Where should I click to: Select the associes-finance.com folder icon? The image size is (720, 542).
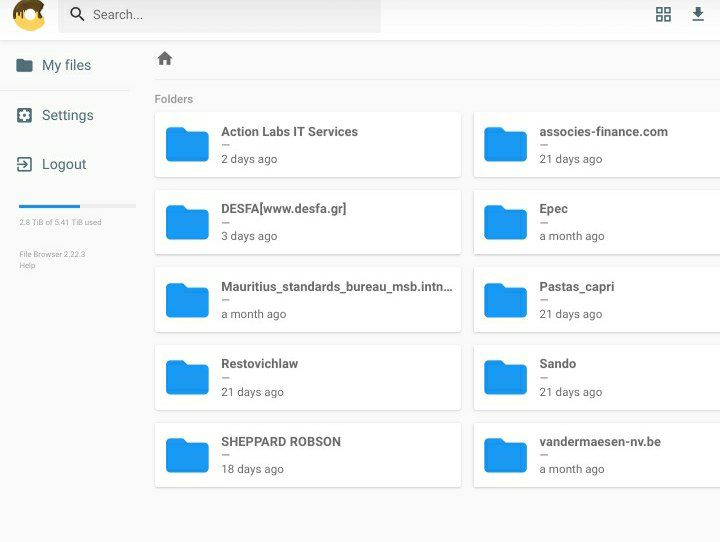506,145
